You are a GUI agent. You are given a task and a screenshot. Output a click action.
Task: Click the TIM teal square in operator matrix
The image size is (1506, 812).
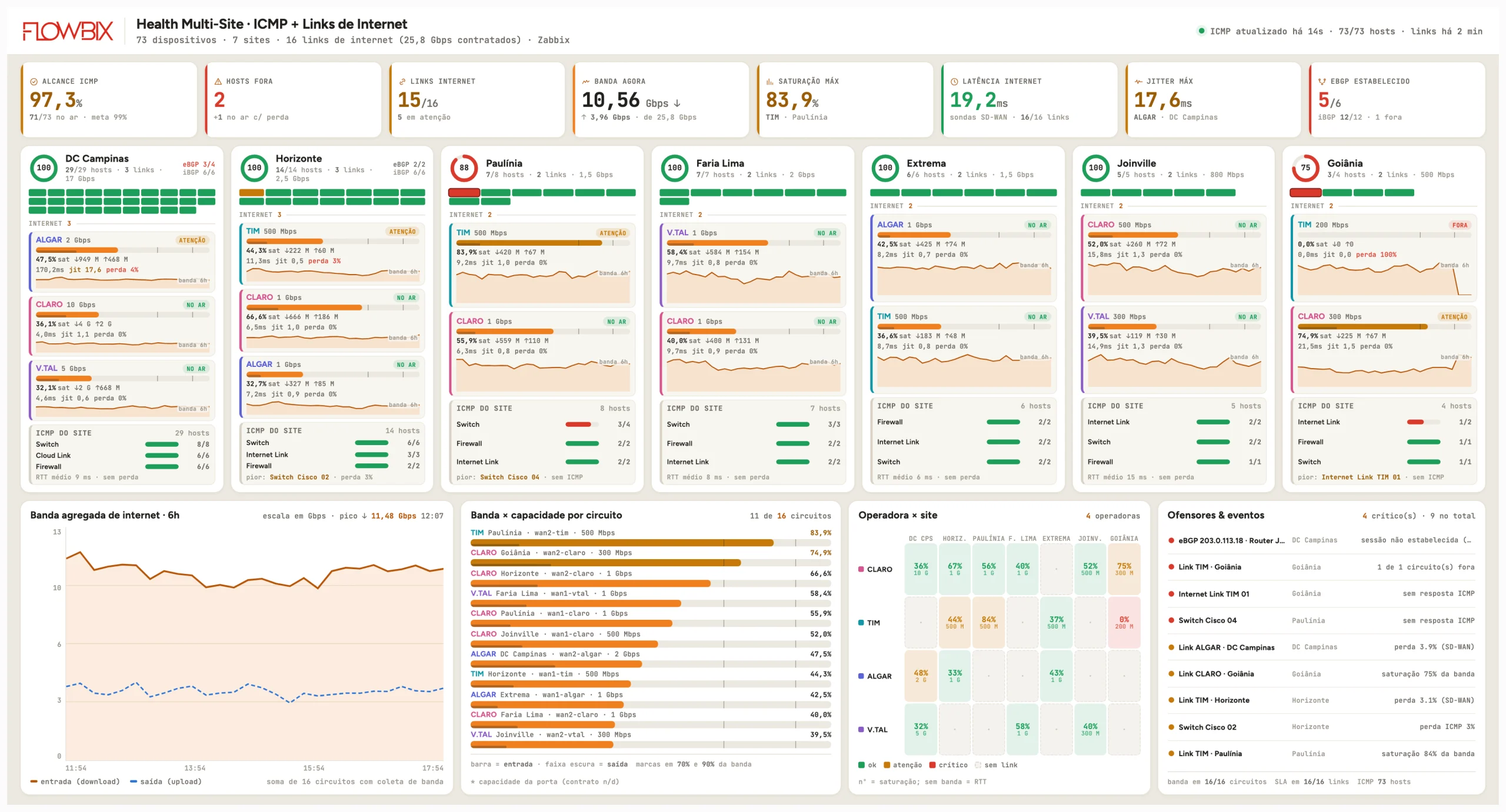click(861, 623)
